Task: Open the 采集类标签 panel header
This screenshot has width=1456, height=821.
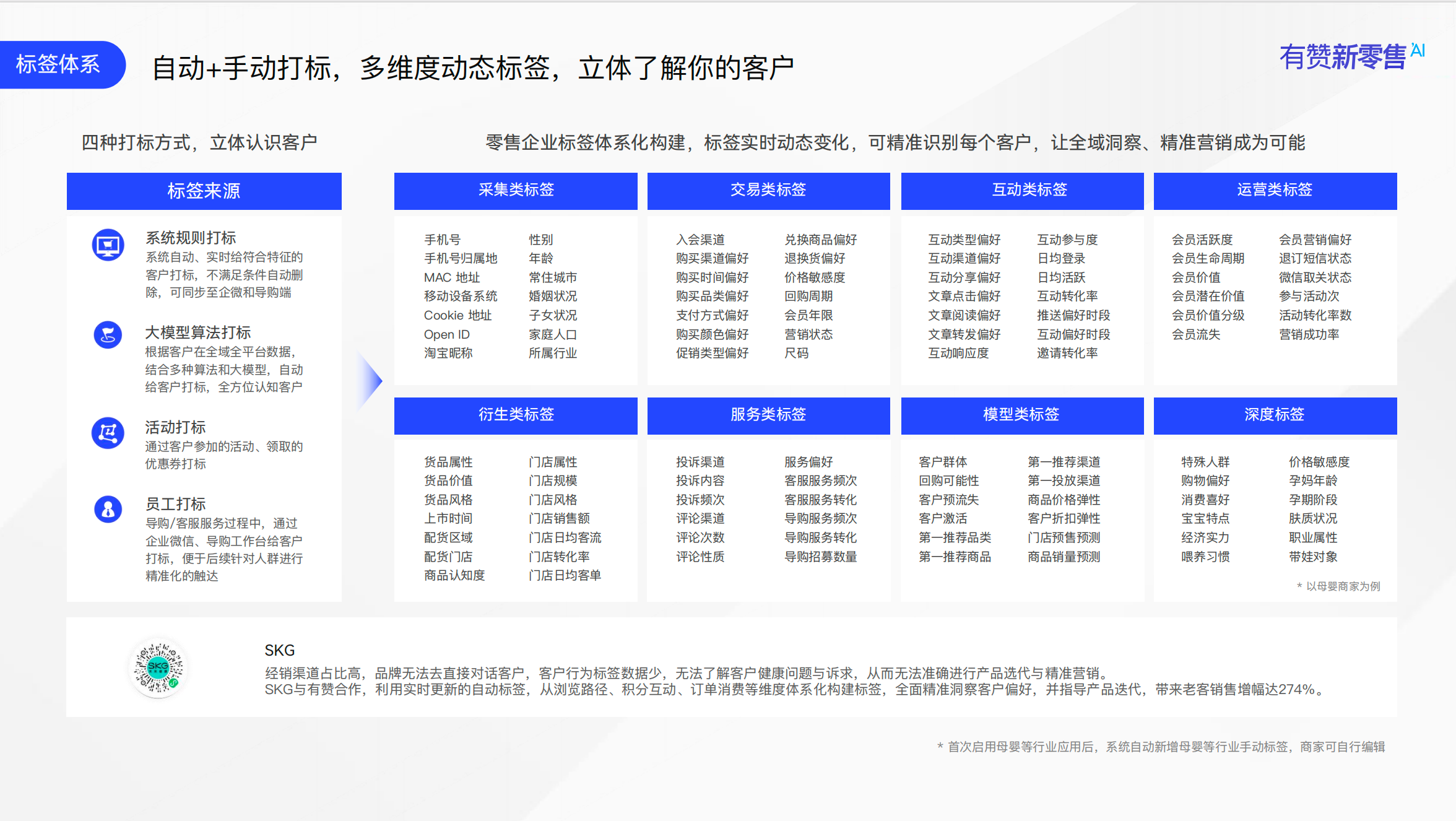Action: (515, 191)
